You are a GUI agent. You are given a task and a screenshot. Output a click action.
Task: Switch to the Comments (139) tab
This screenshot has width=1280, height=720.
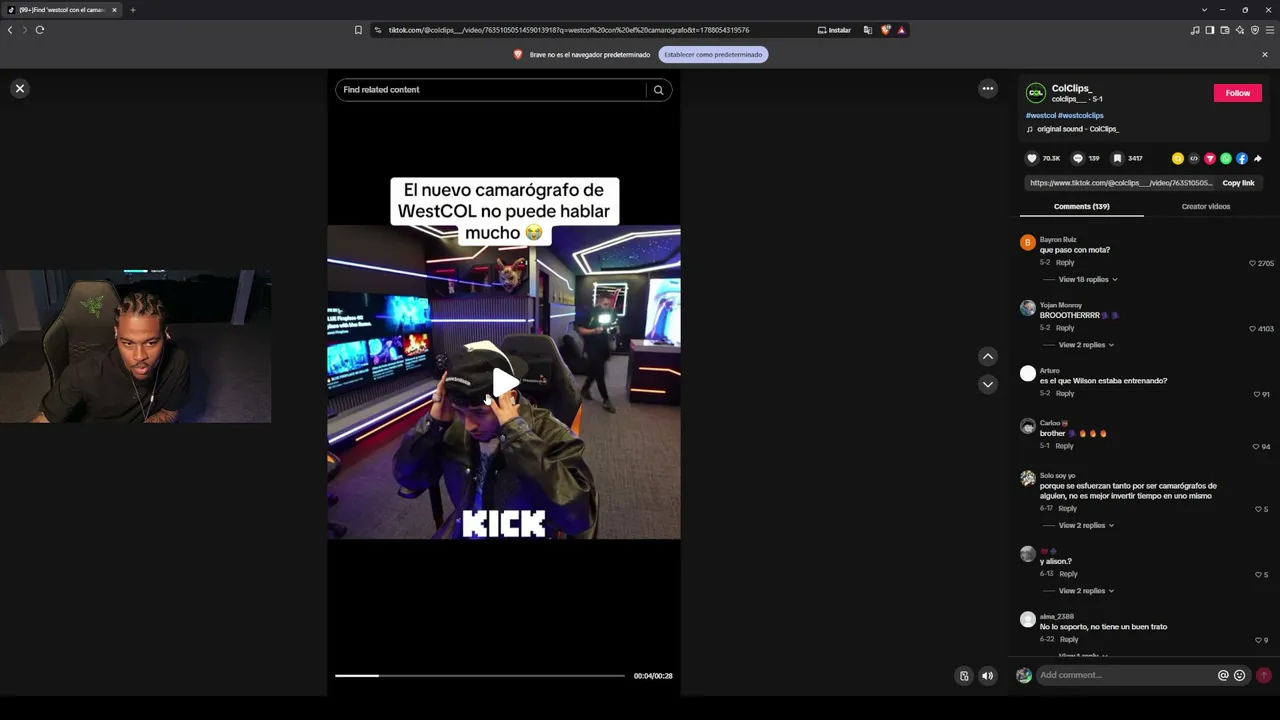(1081, 207)
